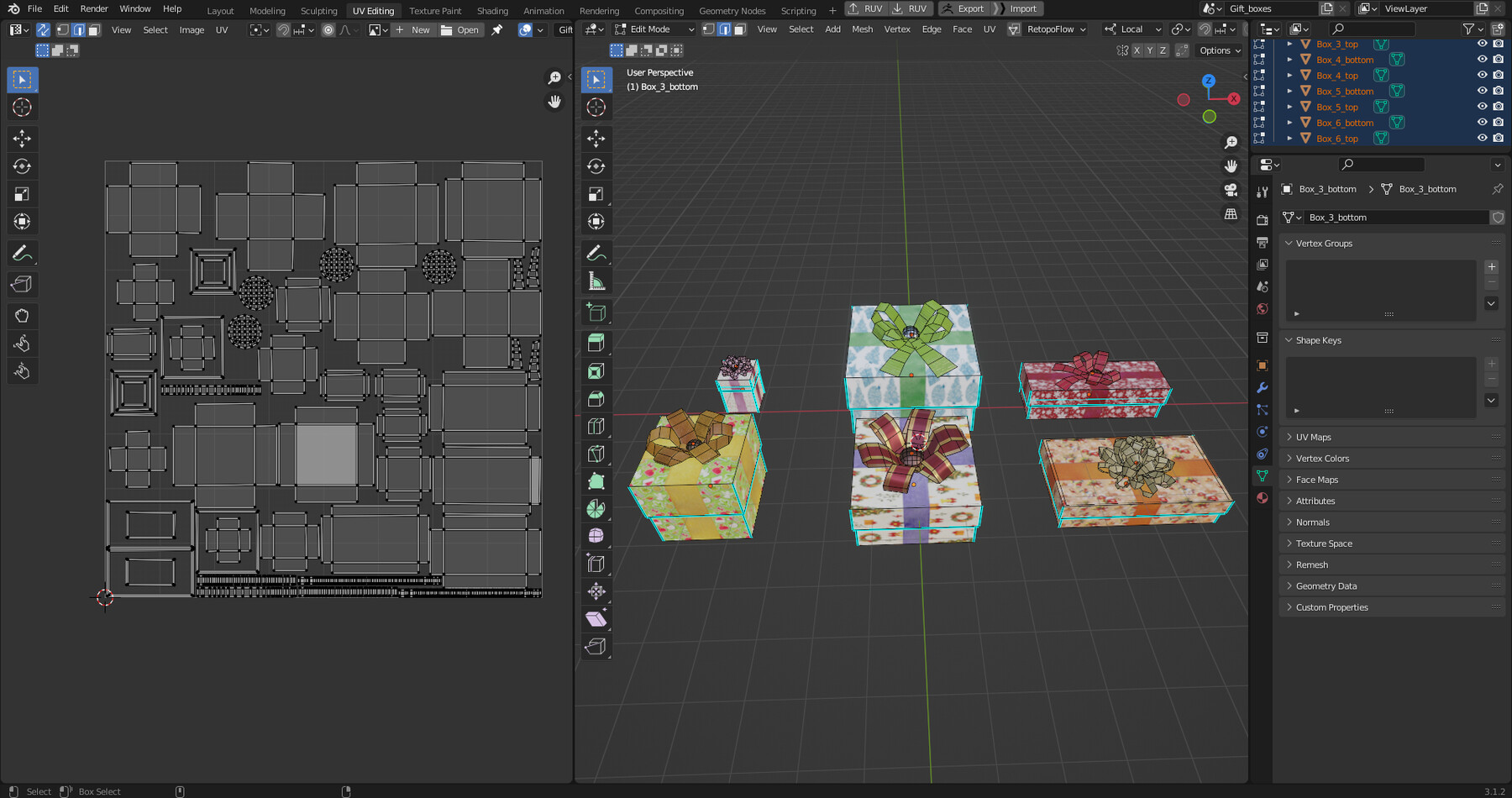1512x798 pixels.
Task: Select the Loop Cut tool
Action: point(596,426)
